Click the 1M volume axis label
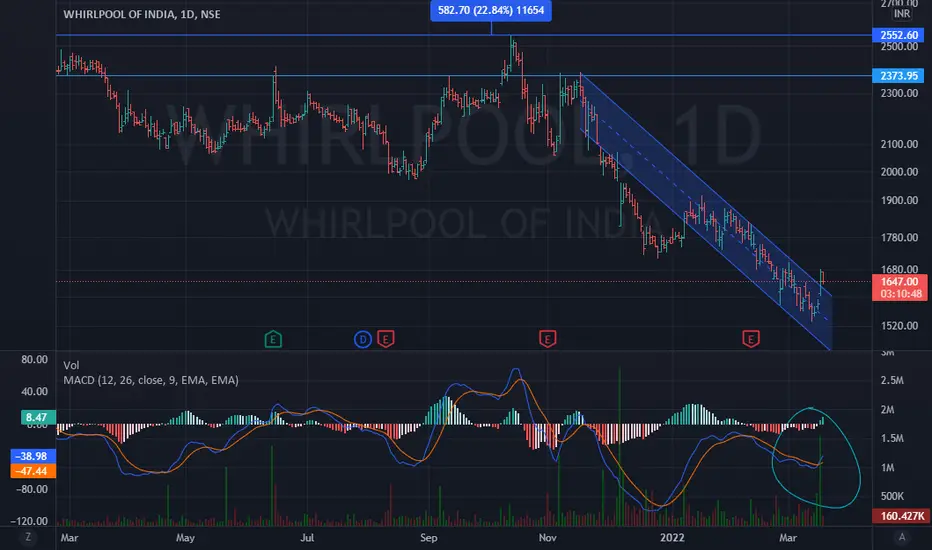The image size is (932, 550). 887,468
